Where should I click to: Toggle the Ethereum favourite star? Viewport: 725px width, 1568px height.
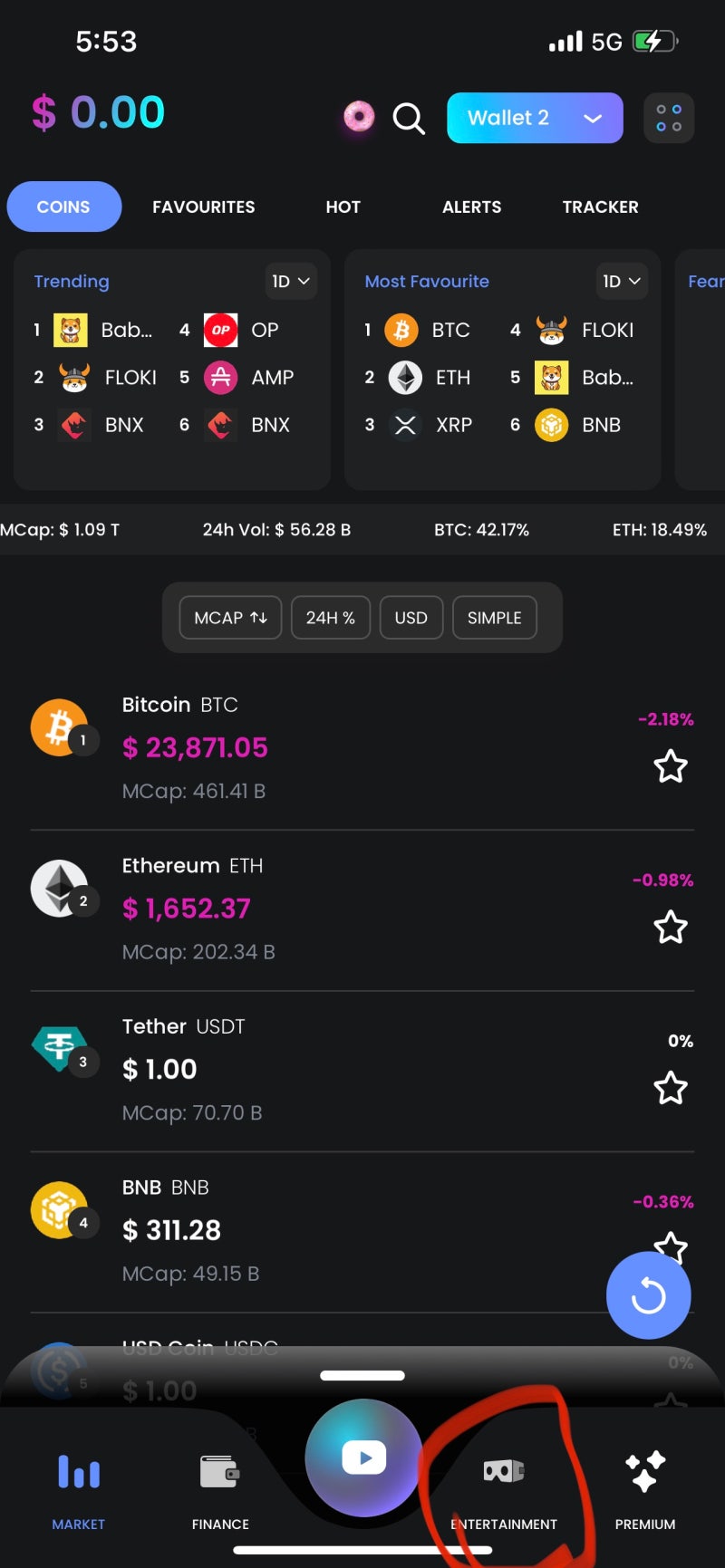pos(671,928)
